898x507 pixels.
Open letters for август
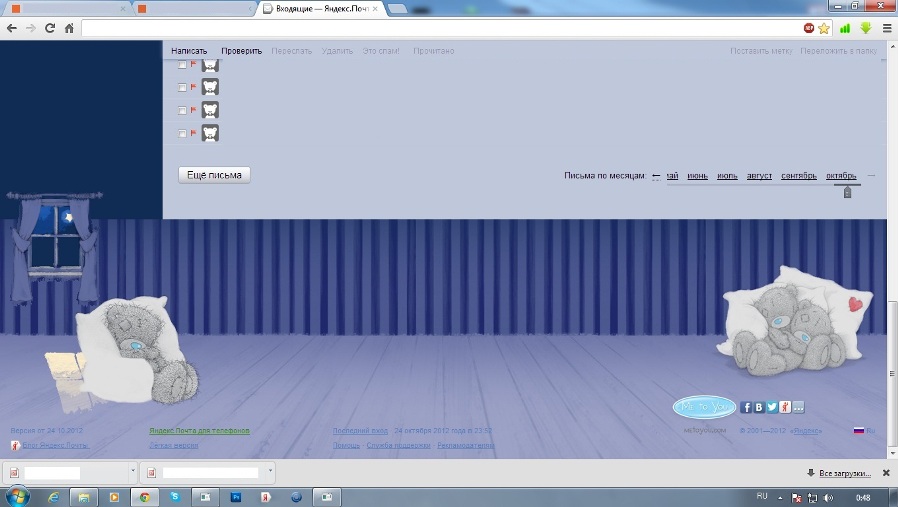[x=759, y=176]
